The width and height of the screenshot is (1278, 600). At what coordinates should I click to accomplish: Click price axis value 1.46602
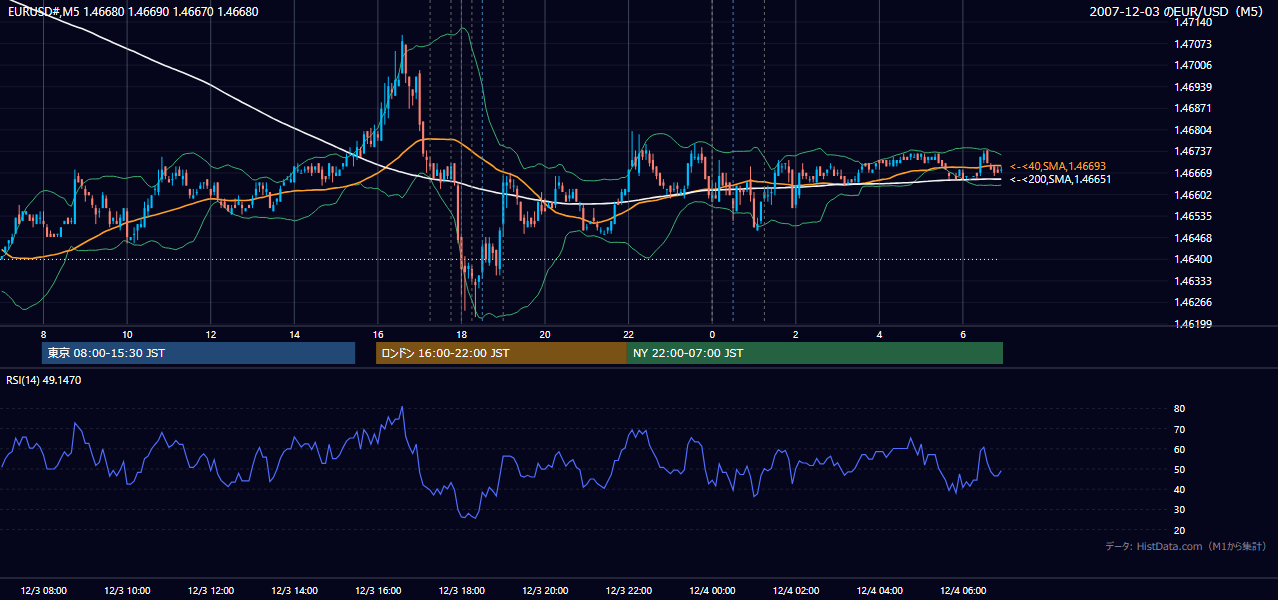1193,195
